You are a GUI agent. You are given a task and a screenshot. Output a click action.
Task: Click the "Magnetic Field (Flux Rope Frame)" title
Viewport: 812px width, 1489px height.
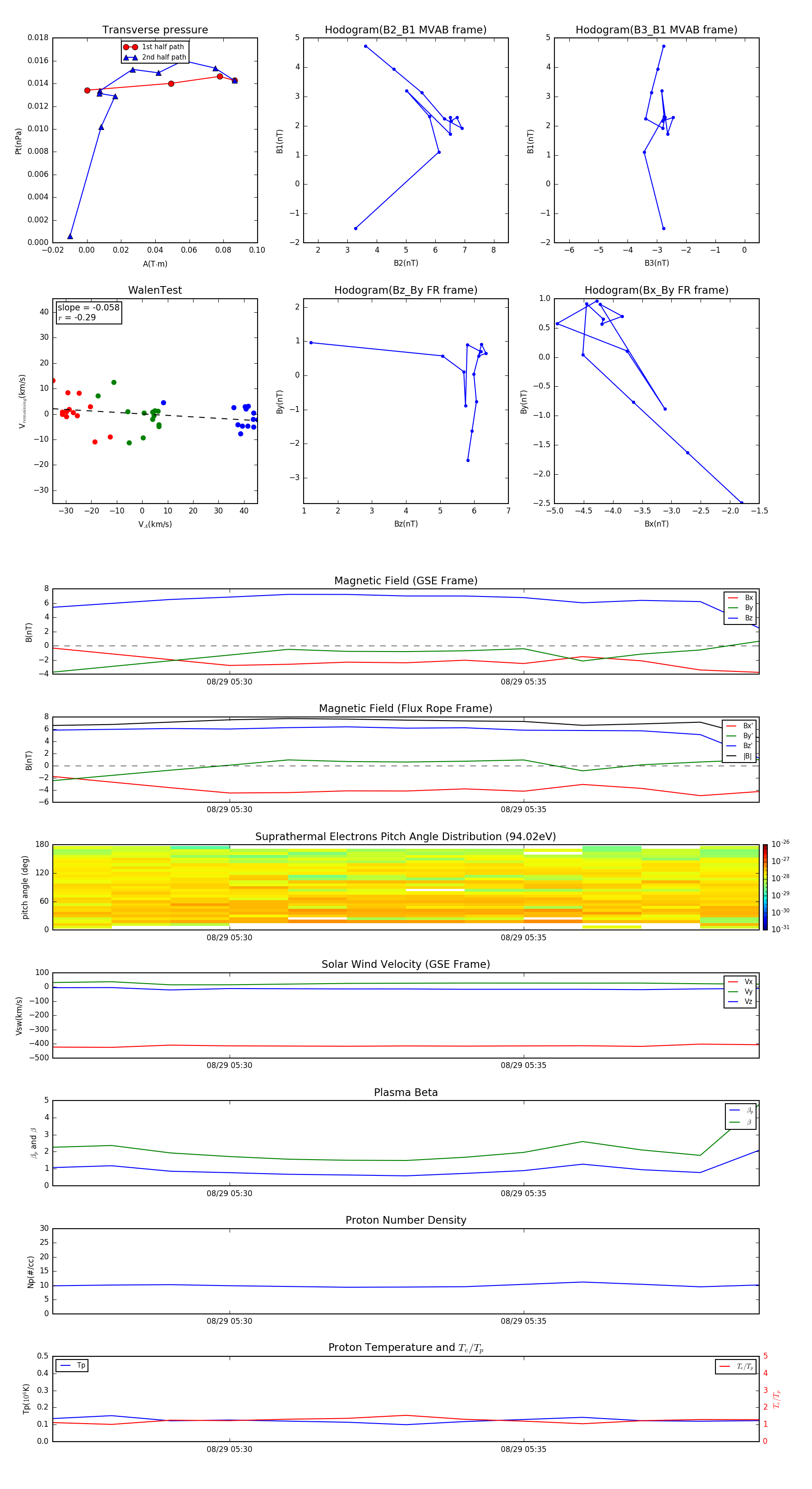click(405, 709)
